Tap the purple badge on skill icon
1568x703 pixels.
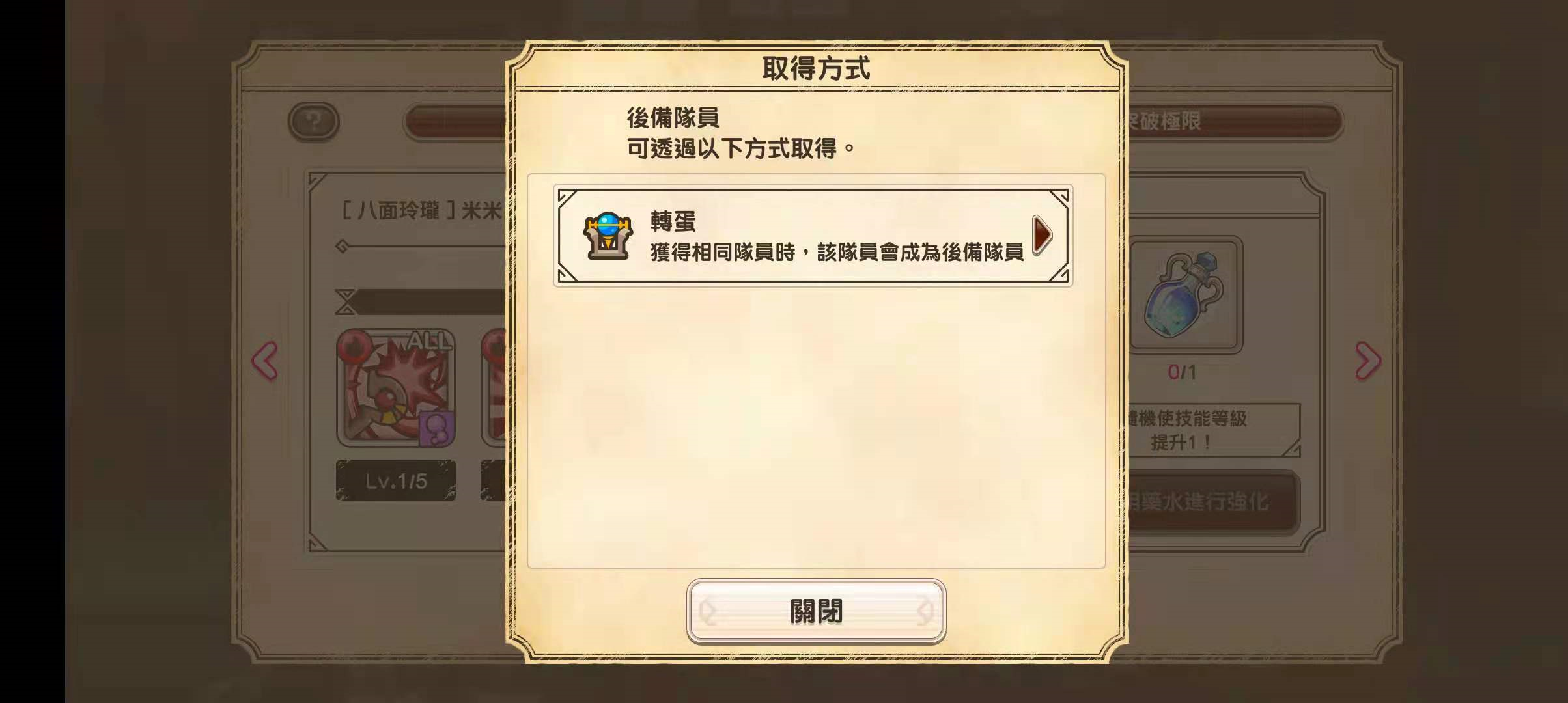(x=437, y=428)
